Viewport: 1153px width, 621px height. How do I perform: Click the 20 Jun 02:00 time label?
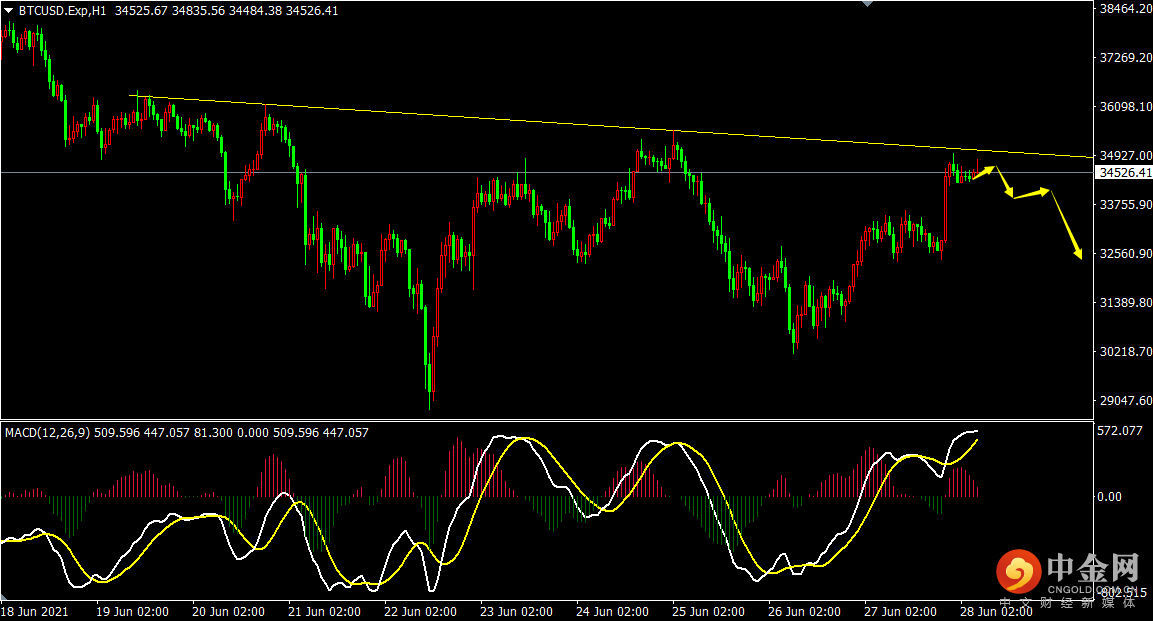click(228, 611)
